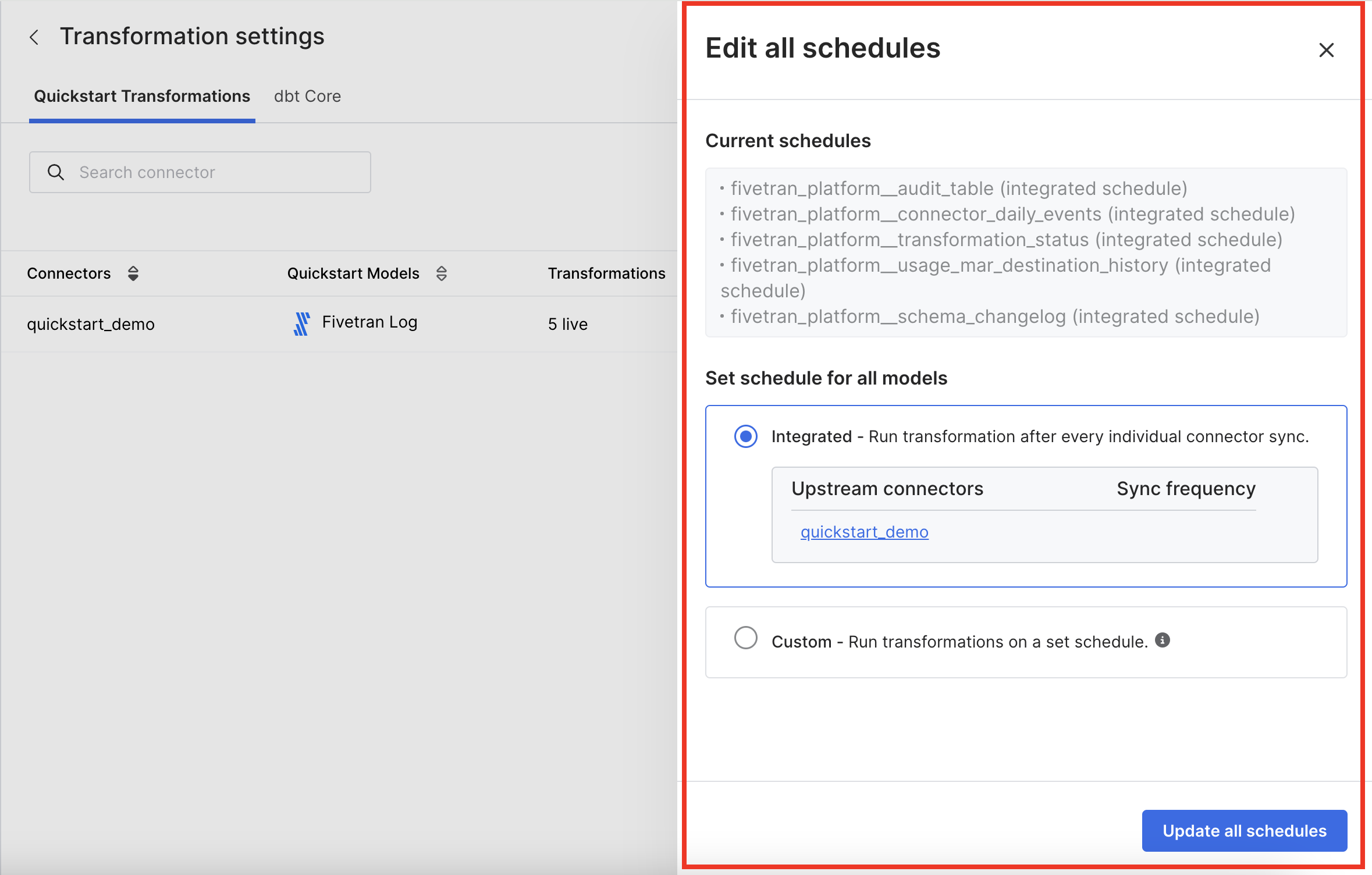Viewport: 1372px width, 875px height.
Task: Click the Current schedules heading
Action: point(788,141)
